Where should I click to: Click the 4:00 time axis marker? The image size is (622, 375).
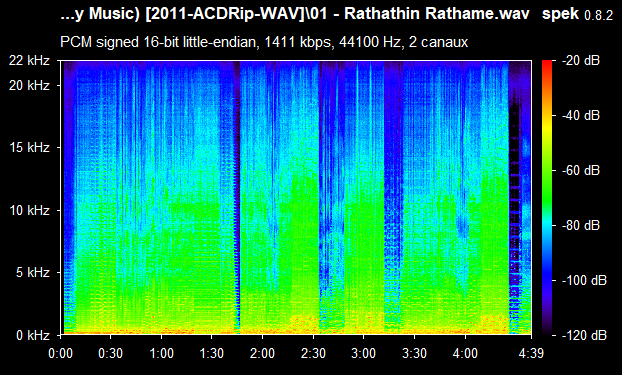tap(465, 353)
